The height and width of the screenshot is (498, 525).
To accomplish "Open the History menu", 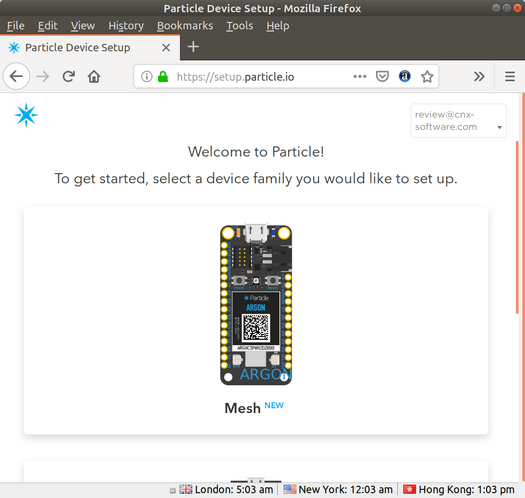I will pos(126,26).
